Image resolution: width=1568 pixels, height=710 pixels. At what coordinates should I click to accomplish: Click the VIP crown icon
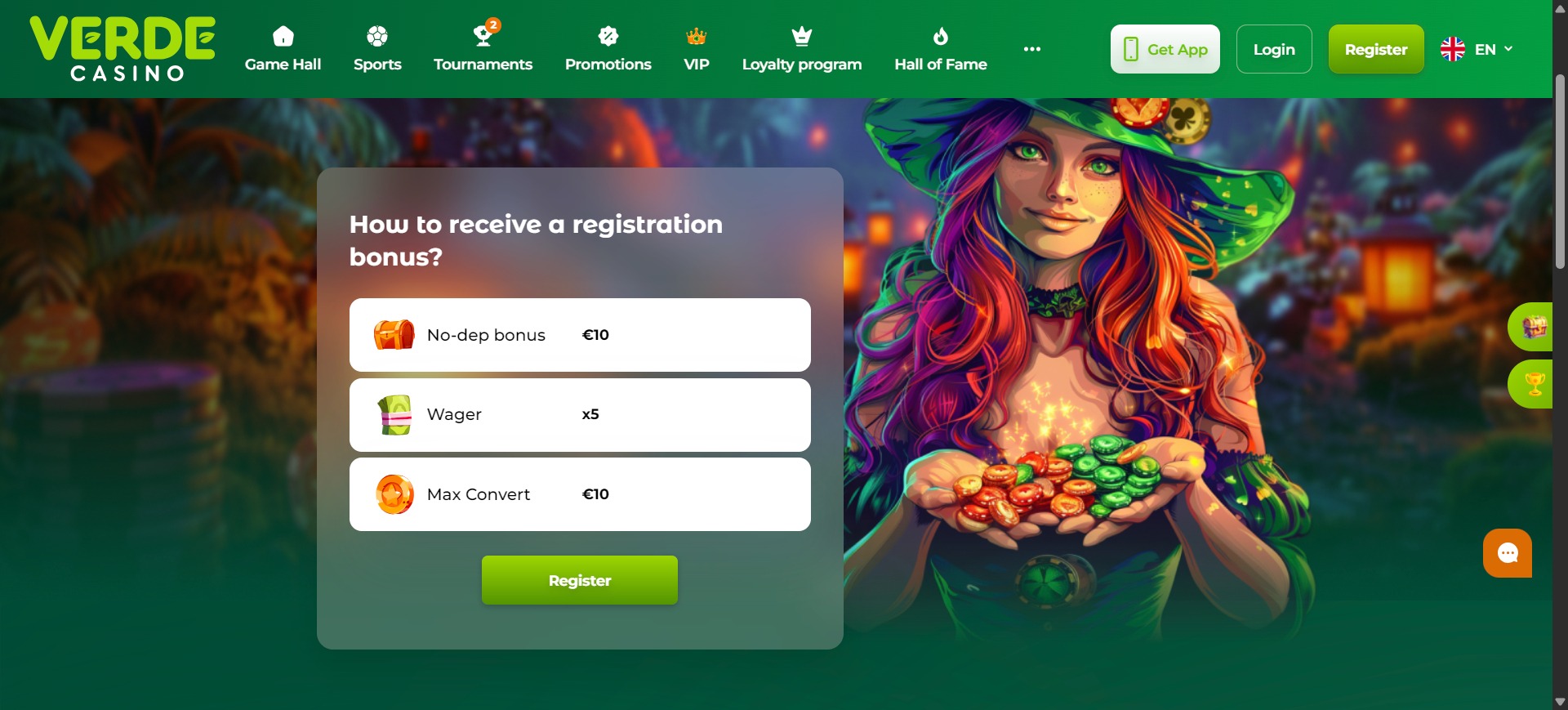pyautogui.click(x=697, y=36)
